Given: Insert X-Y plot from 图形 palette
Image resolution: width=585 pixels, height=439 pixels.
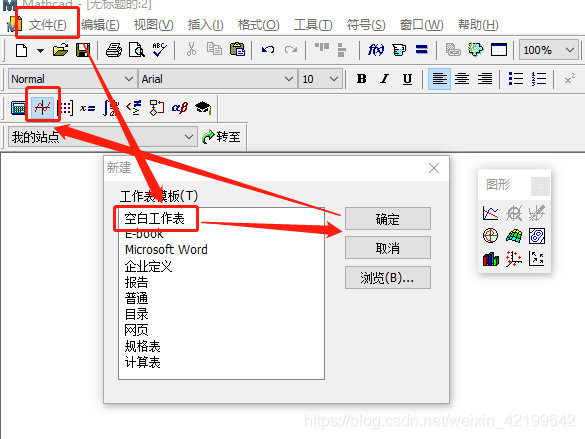Looking at the screenshot, I should click(x=491, y=213).
